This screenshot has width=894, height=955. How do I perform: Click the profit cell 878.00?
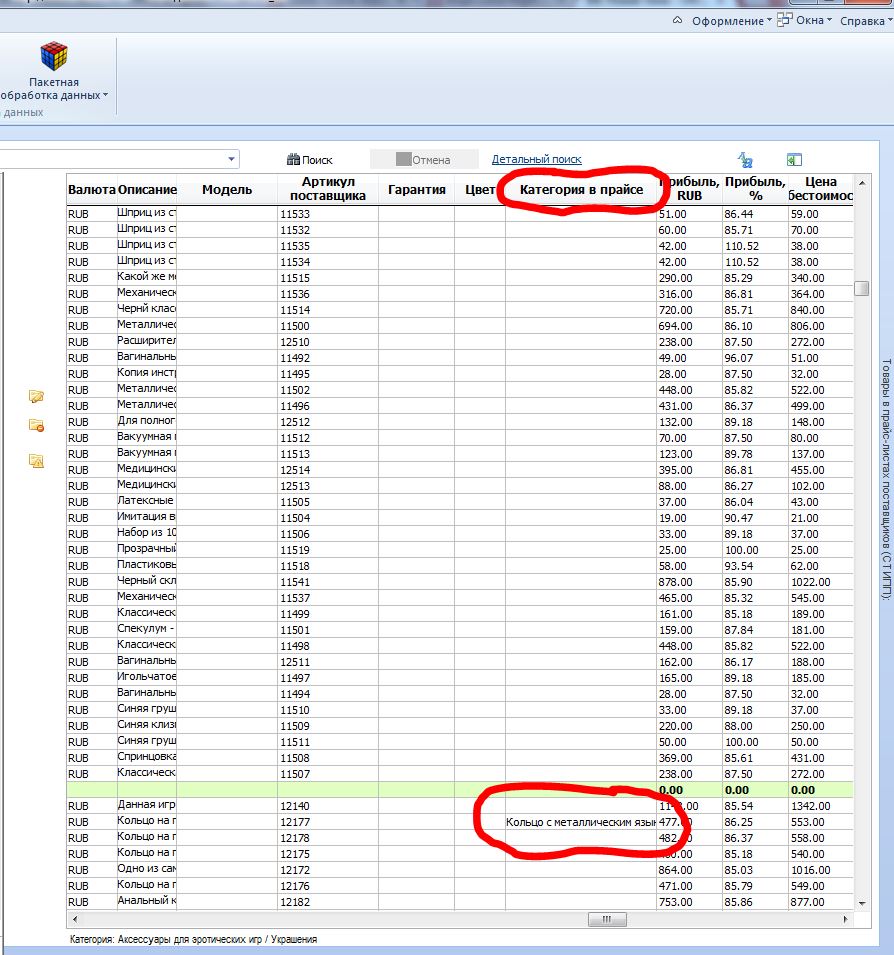tap(689, 582)
